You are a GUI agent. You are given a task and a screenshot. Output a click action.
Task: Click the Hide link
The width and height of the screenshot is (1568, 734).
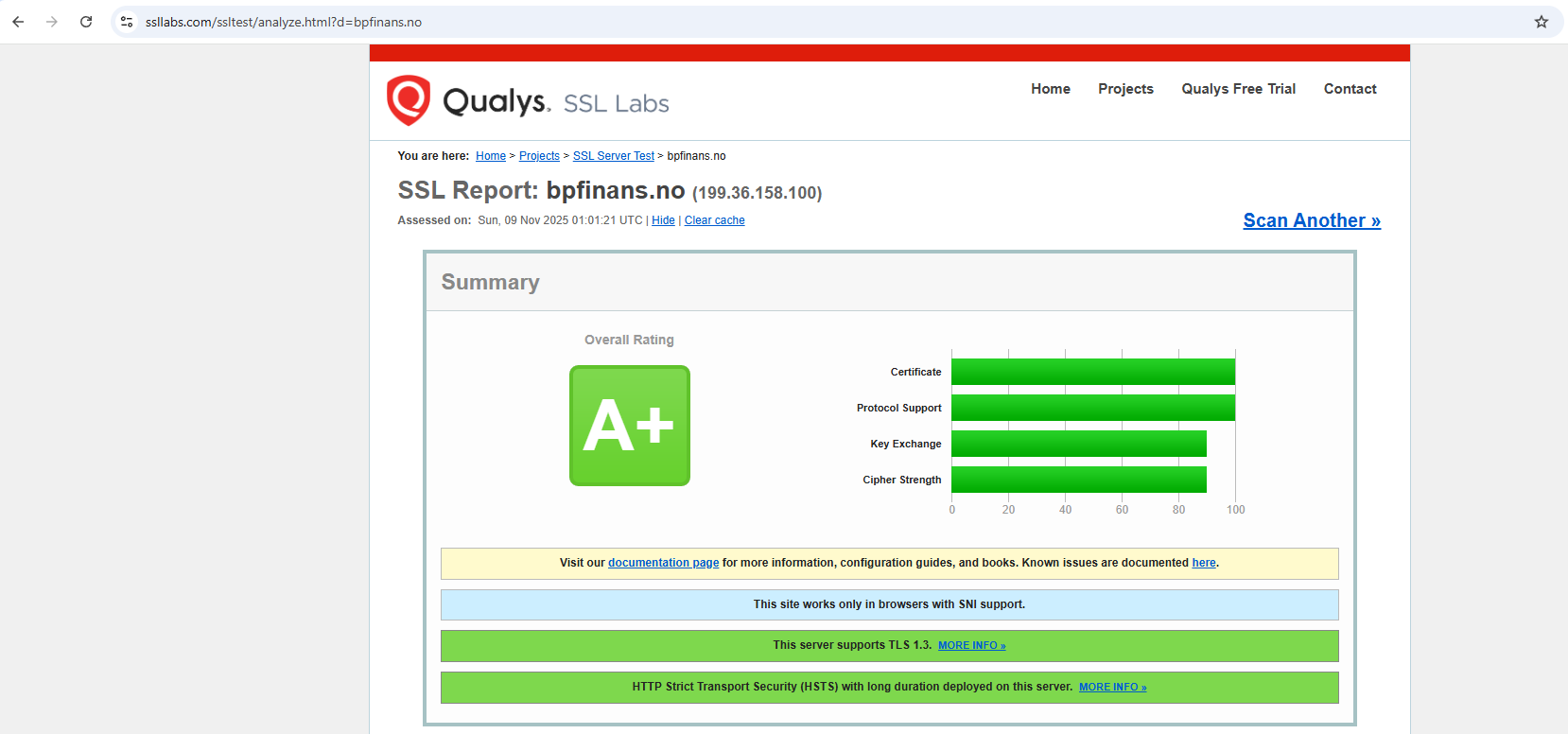point(663,220)
